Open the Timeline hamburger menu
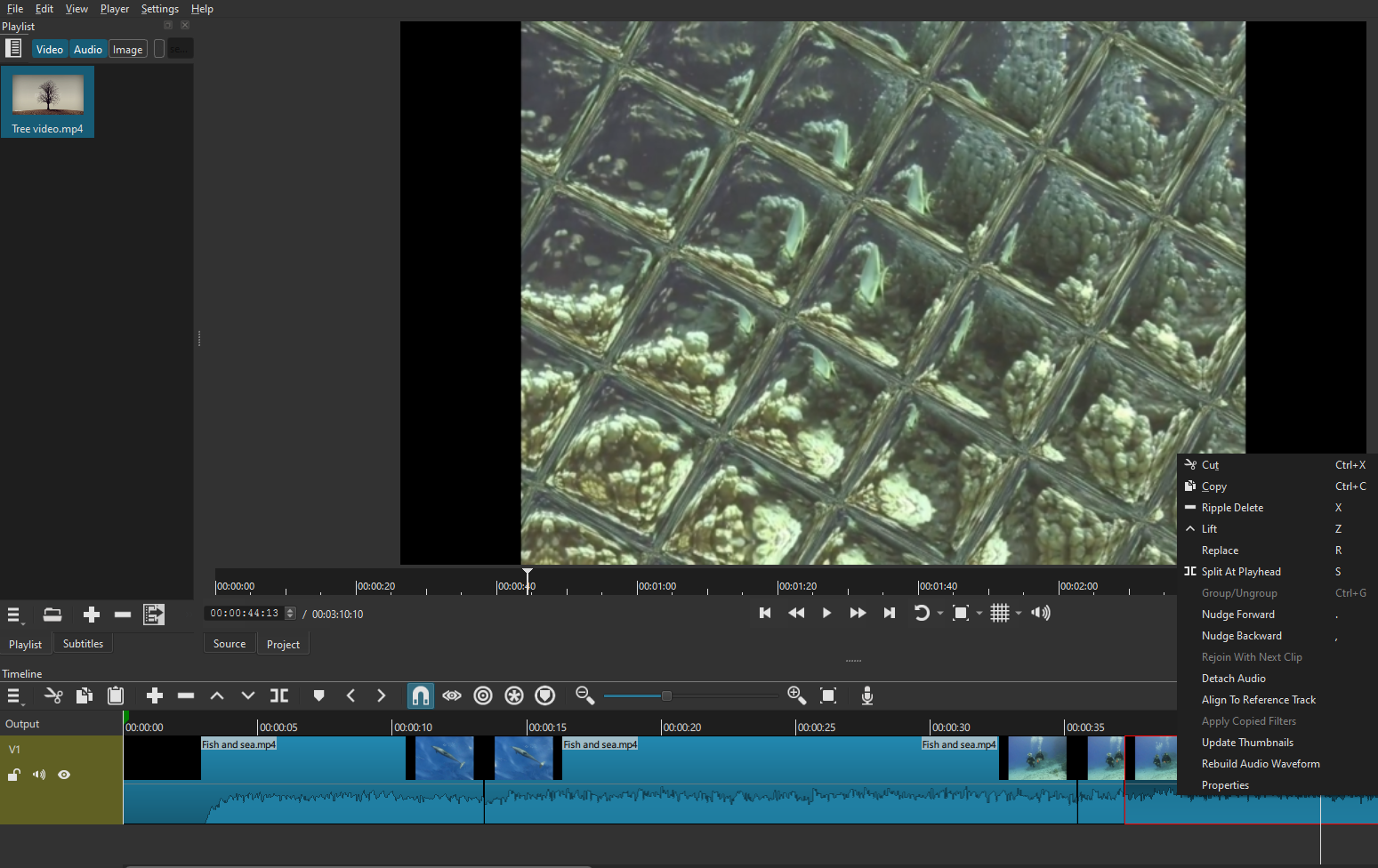The height and width of the screenshot is (868, 1378). (x=14, y=695)
